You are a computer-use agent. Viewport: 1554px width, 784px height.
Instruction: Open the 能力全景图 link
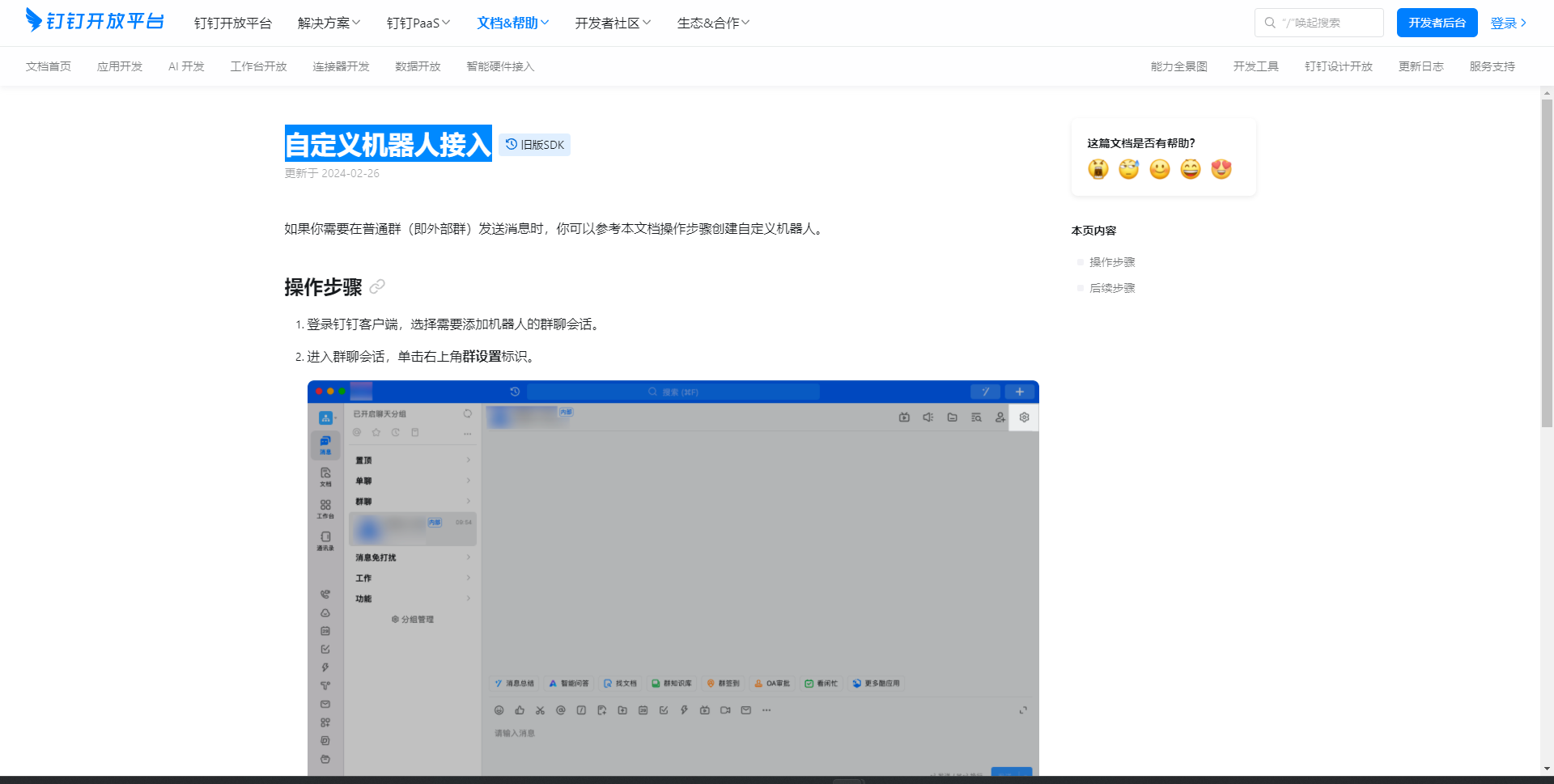(x=1179, y=66)
